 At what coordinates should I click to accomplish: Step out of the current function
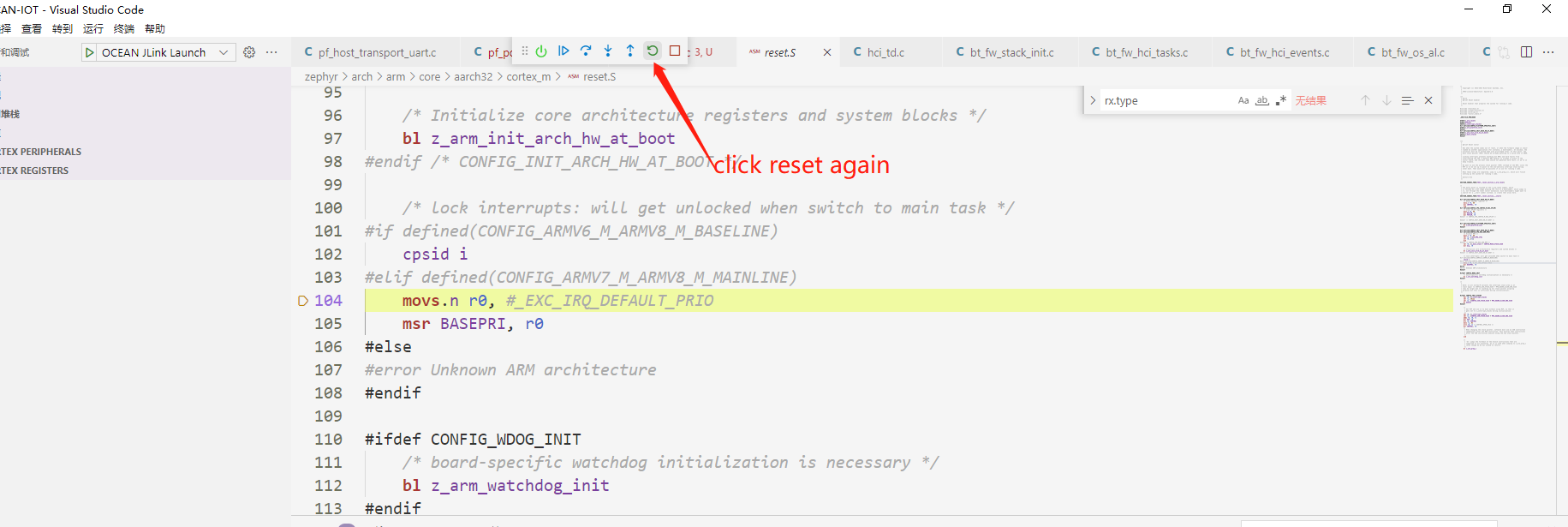tap(630, 51)
